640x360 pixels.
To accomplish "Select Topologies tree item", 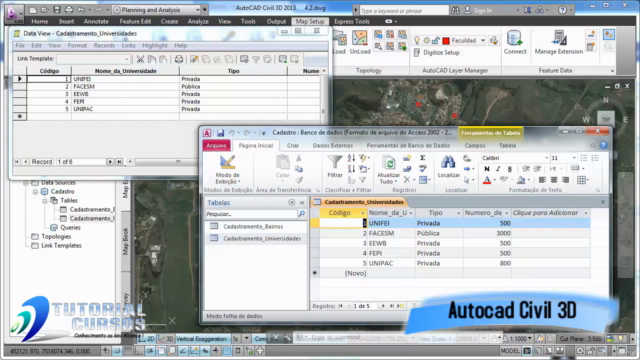I will tap(56, 237).
